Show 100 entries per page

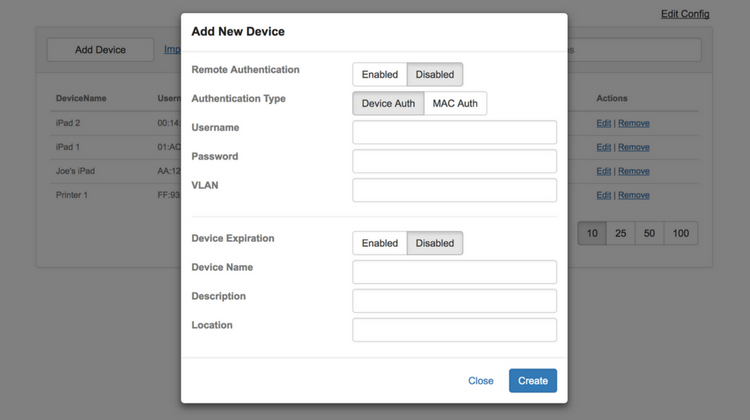[681, 233]
